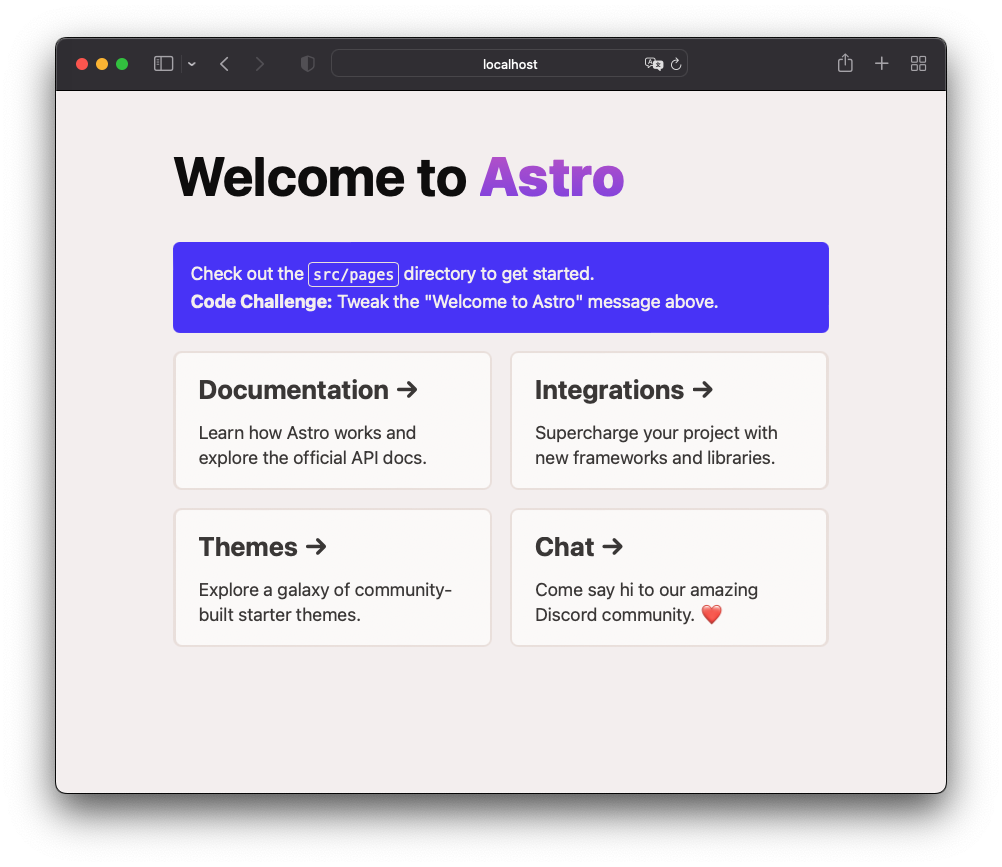Open the Documentation card link
The height and width of the screenshot is (867, 1002).
point(332,420)
